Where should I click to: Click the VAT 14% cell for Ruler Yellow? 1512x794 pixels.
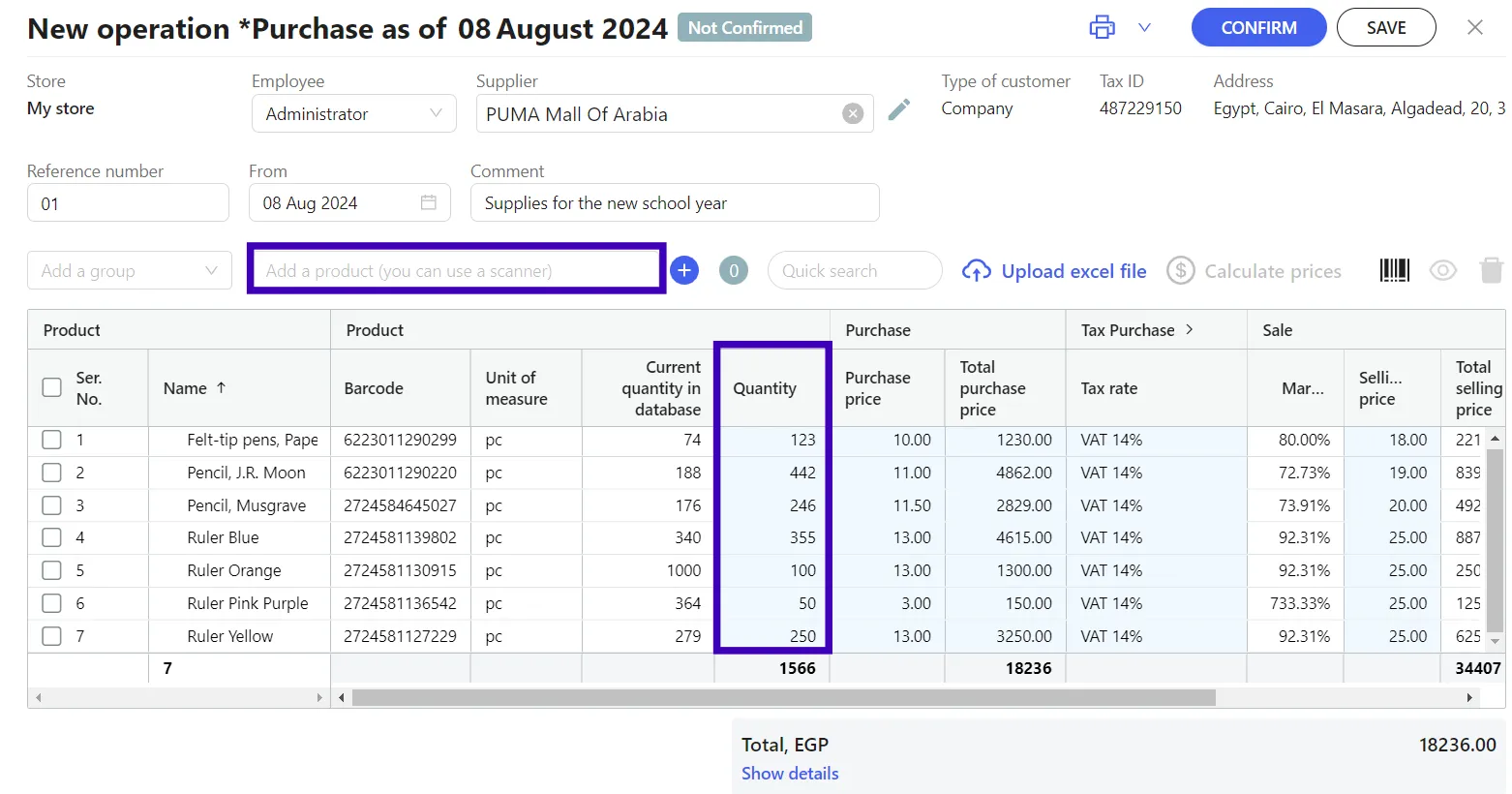pos(1156,636)
